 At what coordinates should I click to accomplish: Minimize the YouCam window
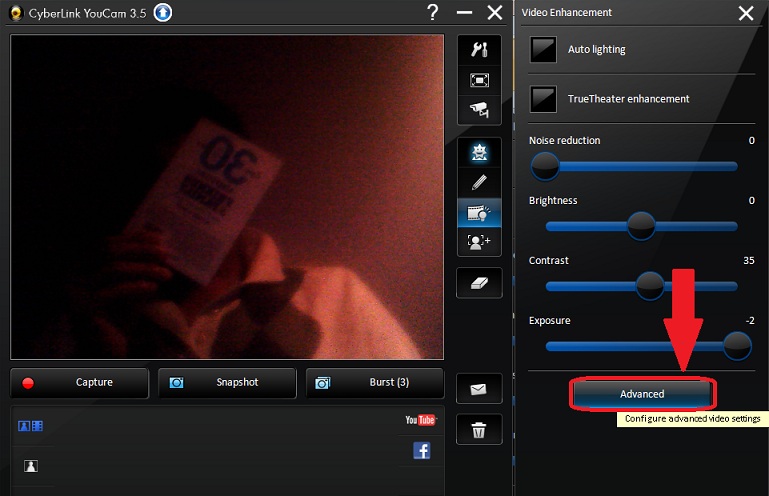(x=464, y=13)
